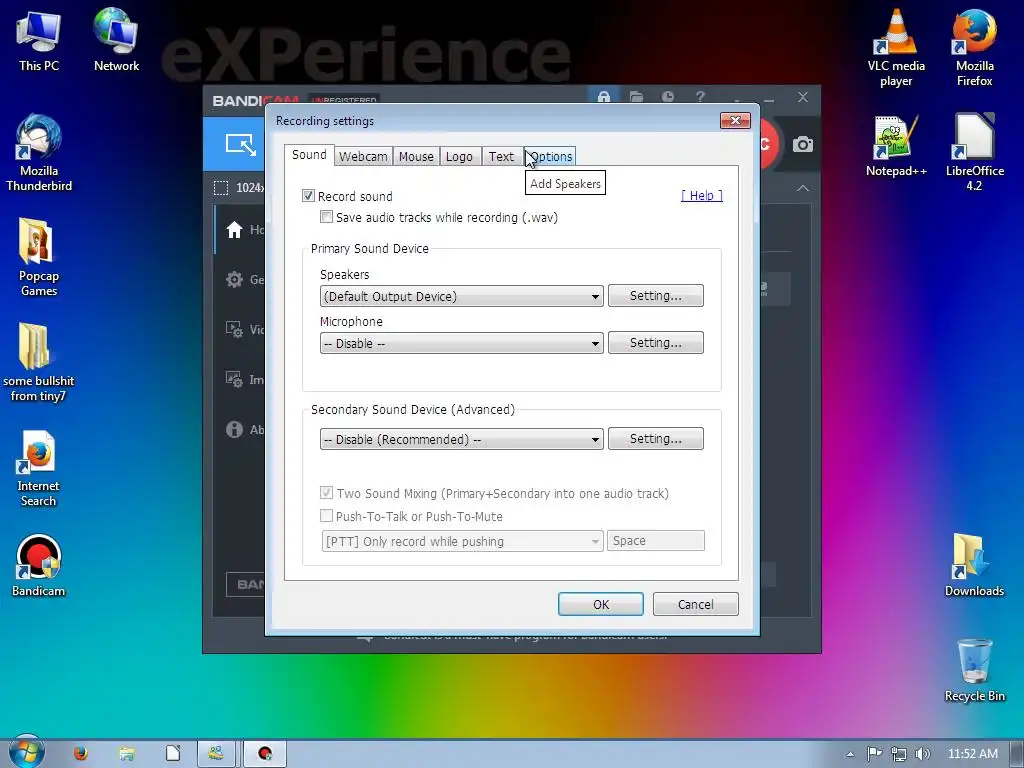Switch to the Options tab
The image size is (1024, 768).
tap(550, 157)
